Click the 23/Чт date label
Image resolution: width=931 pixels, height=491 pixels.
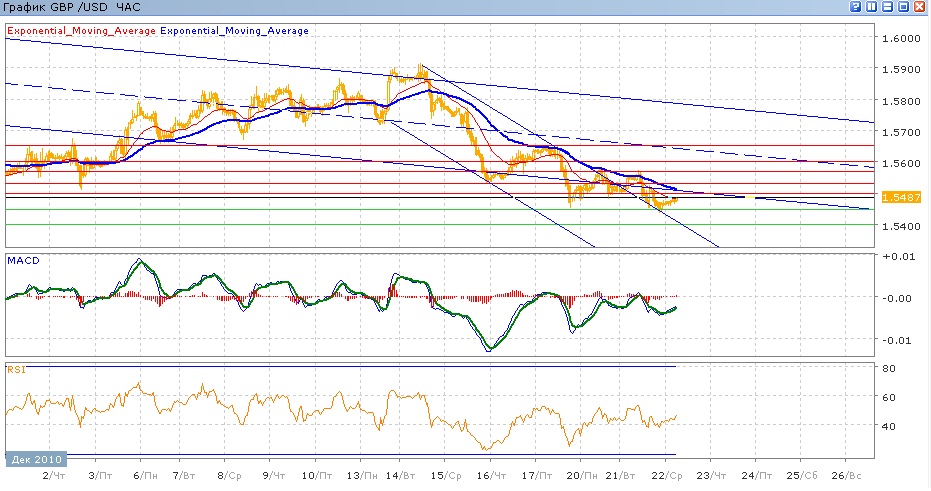pyautogui.click(x=711, y=476)
